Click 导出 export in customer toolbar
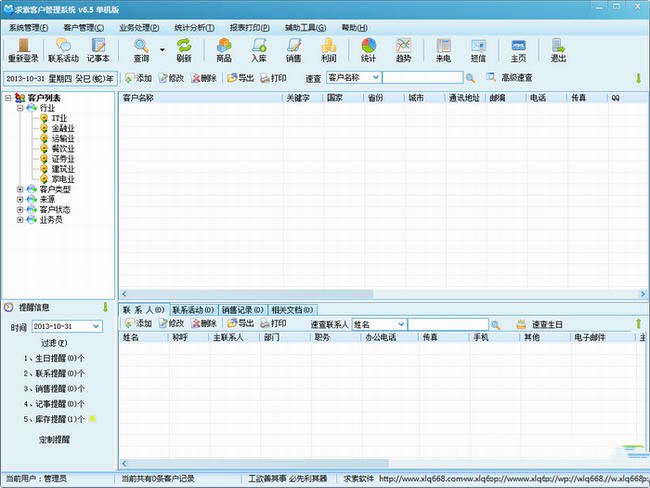This screenshot has height=488, width=650. tap(240, 78)
